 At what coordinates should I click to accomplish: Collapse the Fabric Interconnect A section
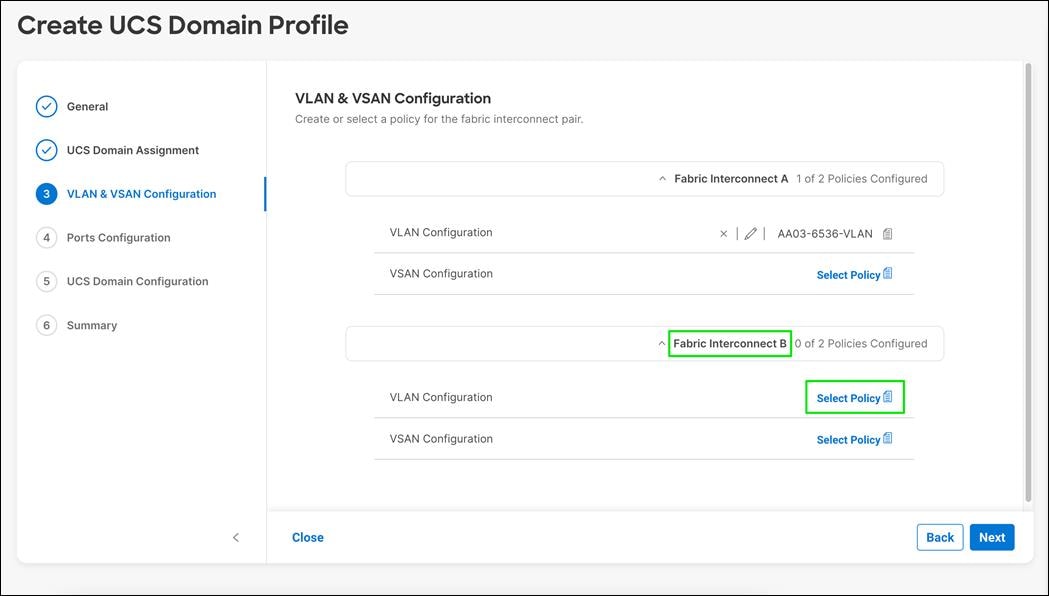tap(660, 178)
